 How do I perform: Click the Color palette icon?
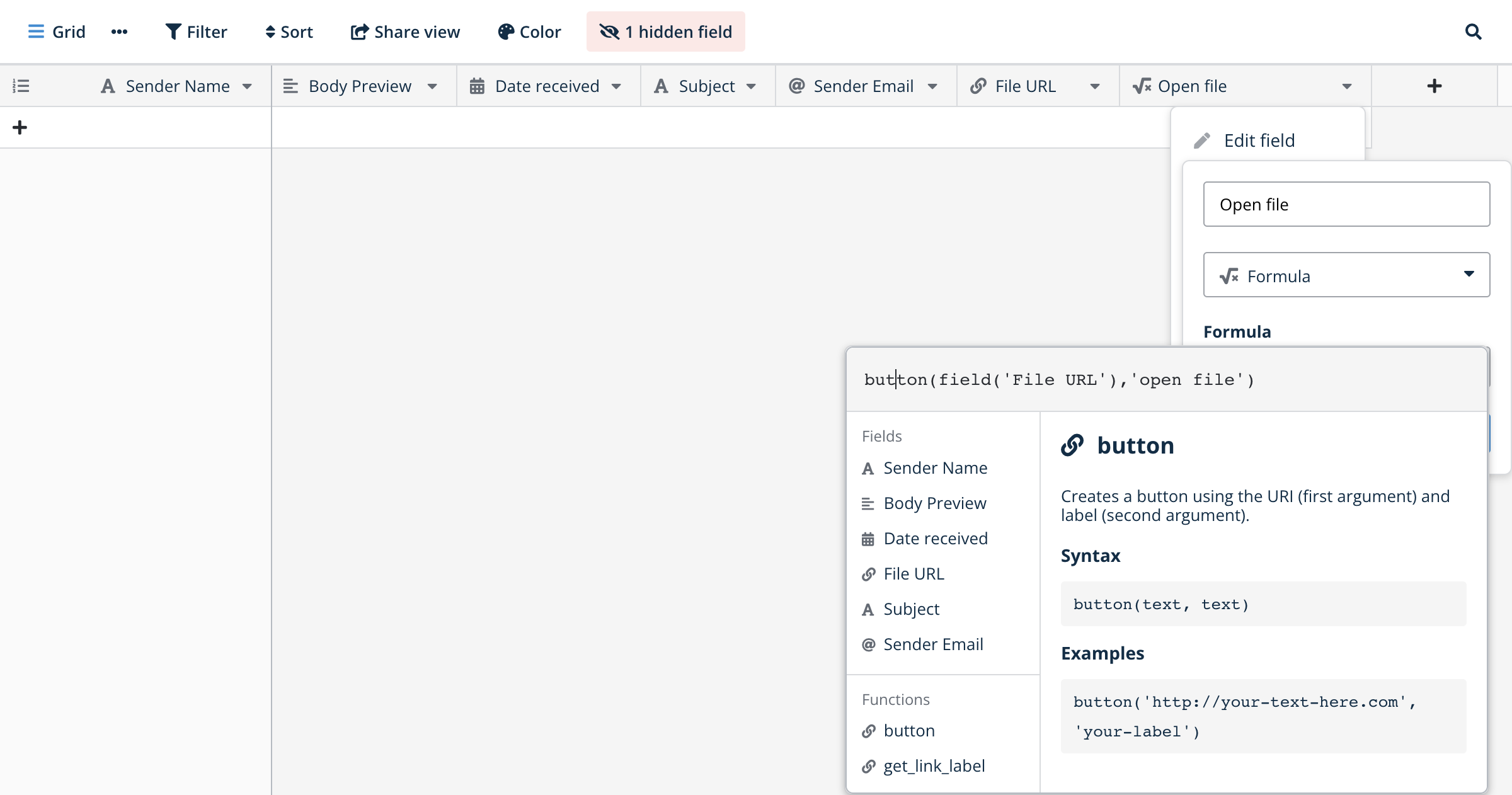point(506,31)
